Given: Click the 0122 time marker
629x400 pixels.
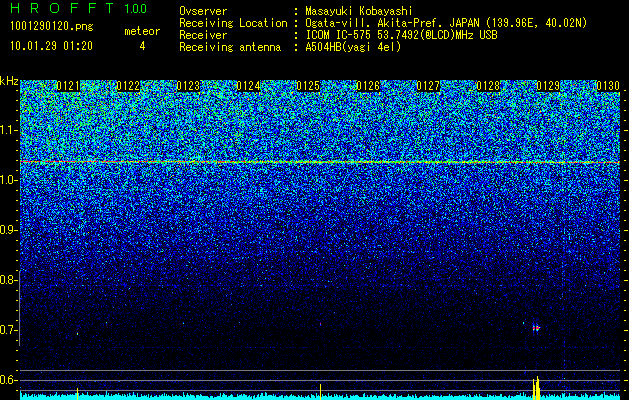Looking at the screenshot, I should point(128,86).
